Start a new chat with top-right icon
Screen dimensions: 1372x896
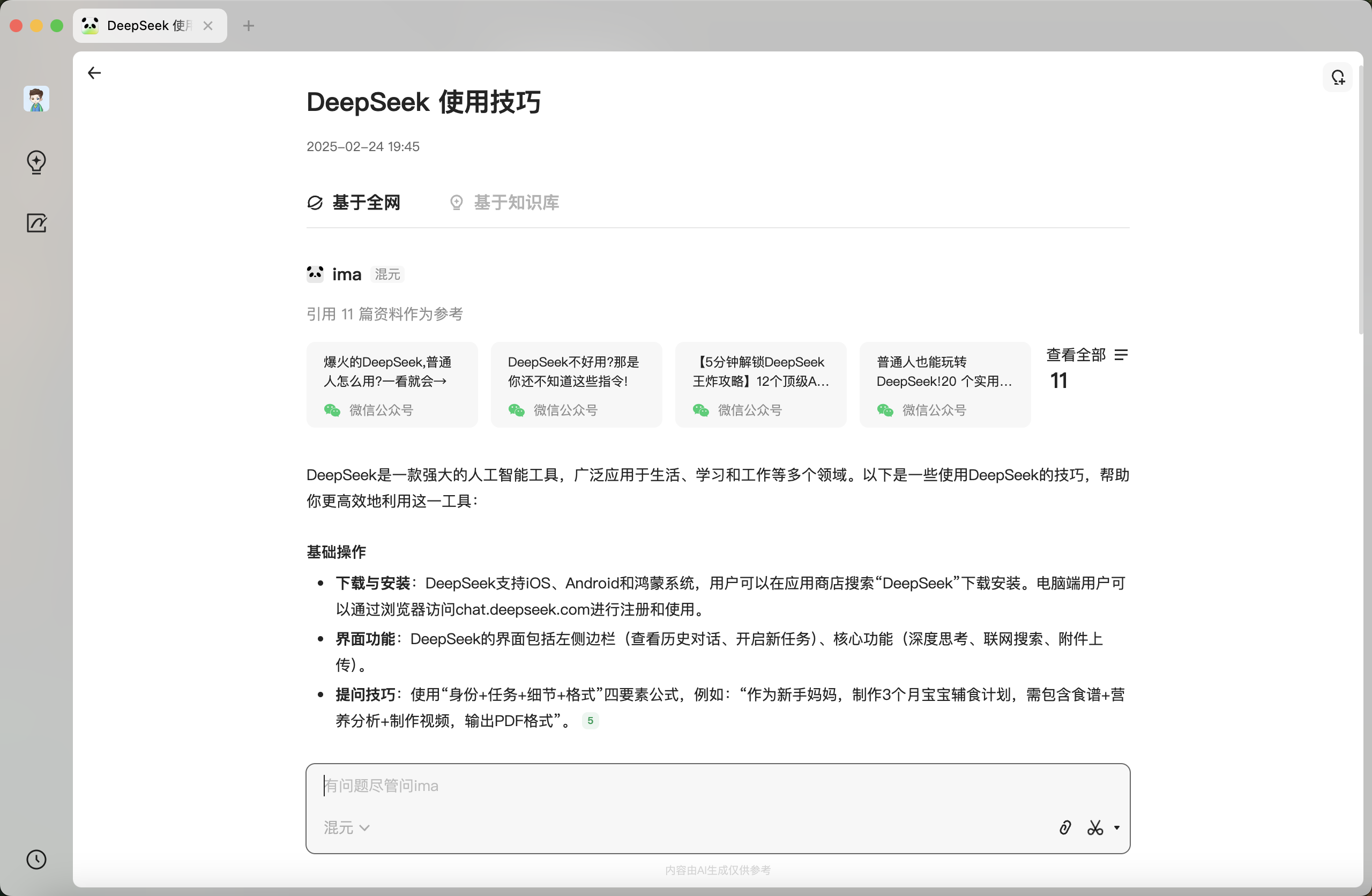pos(1337,77)
